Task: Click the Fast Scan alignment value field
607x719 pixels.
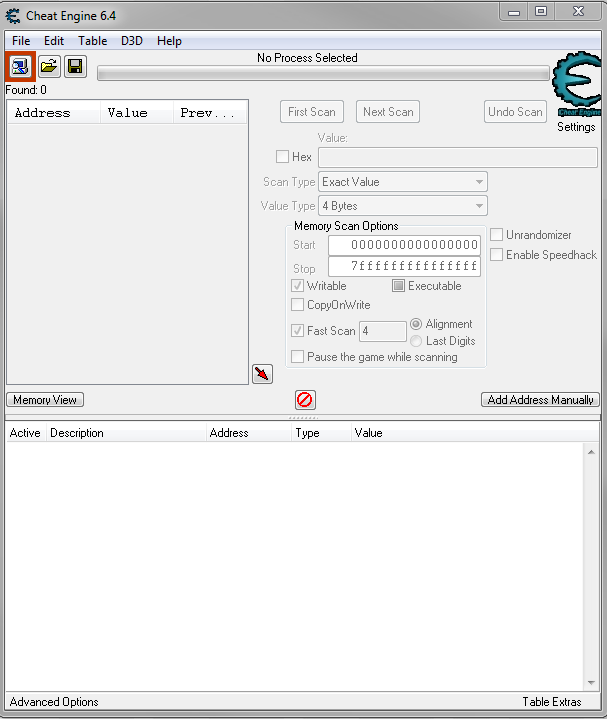Action: pyautogui.click(x=383, y=331)
